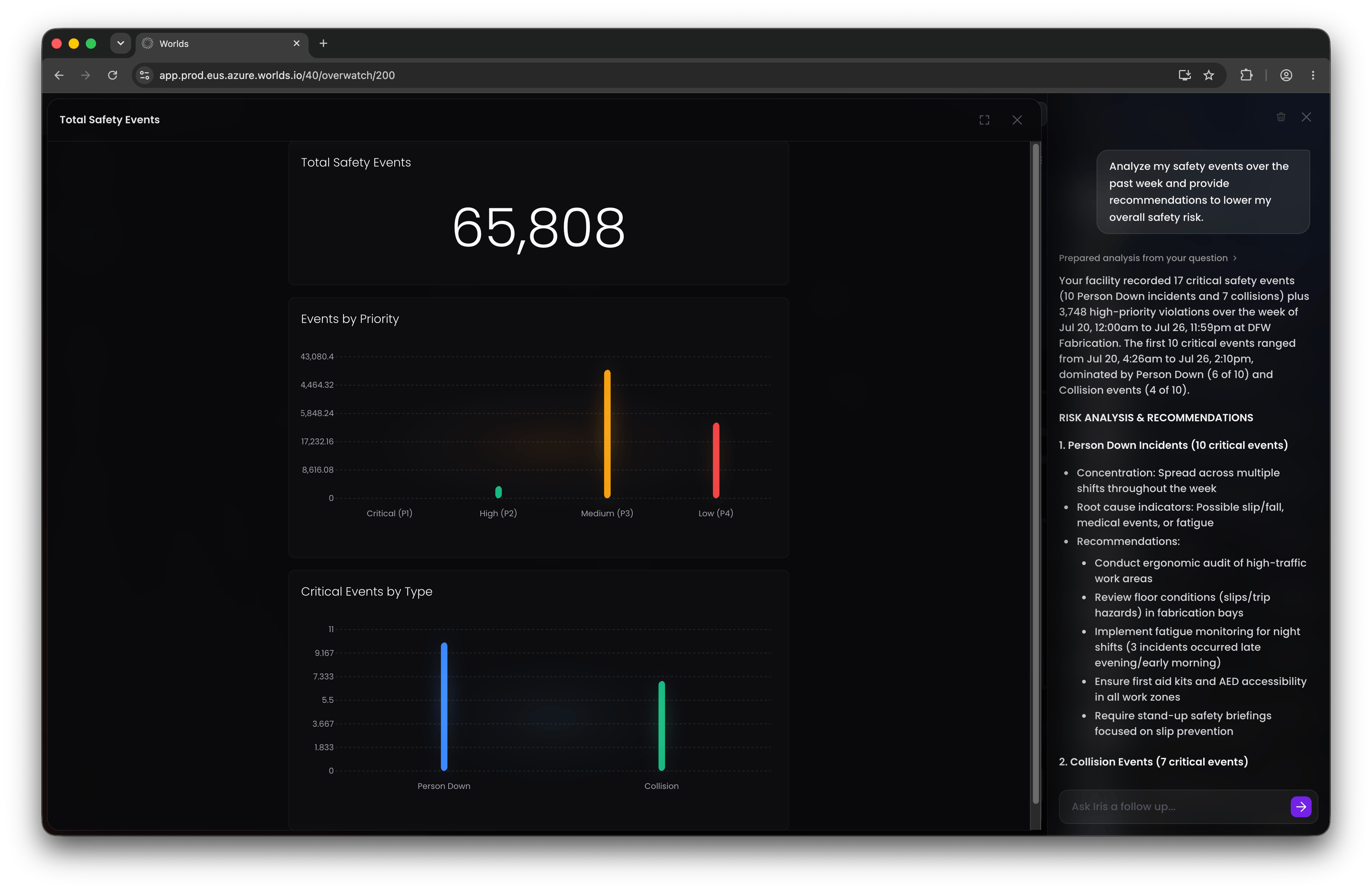Viewport: 1372px width, 891px height.
Task: Click the address bar URL
Action: (277, 75)
